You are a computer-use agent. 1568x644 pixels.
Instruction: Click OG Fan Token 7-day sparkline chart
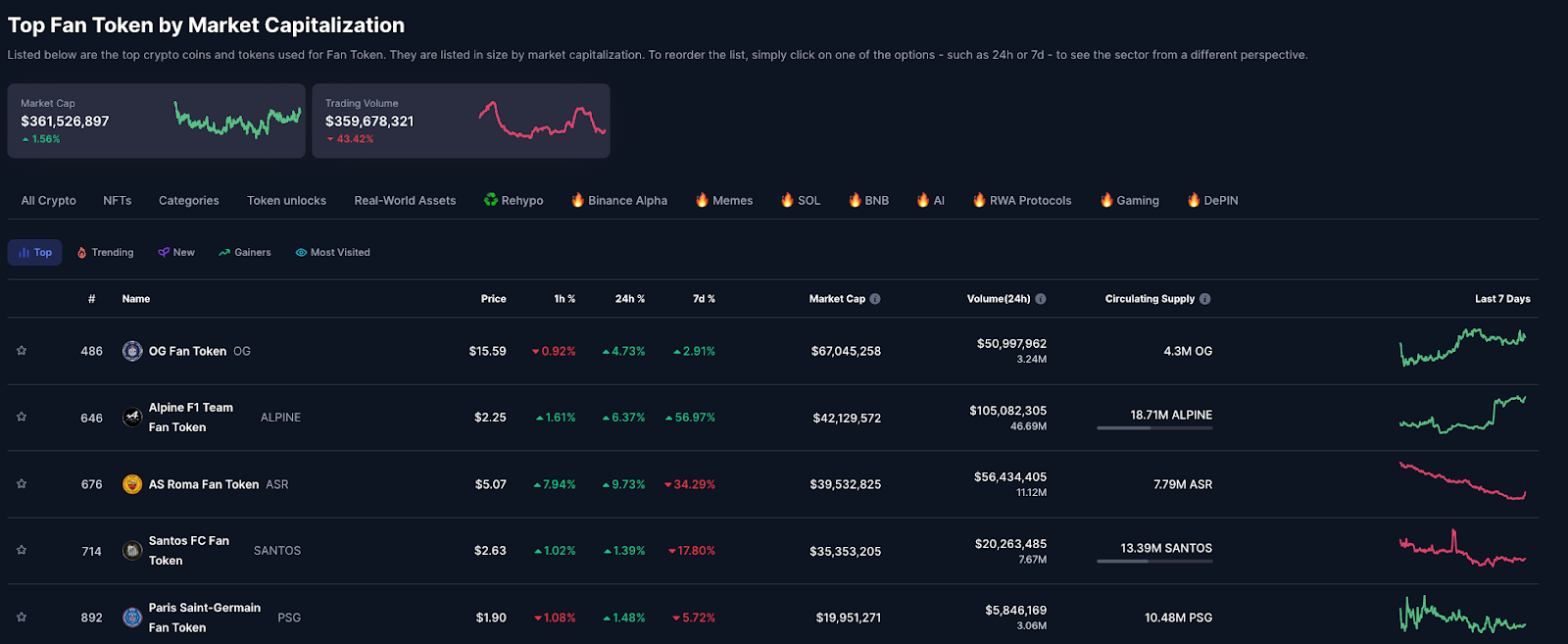coord(1463,348)
